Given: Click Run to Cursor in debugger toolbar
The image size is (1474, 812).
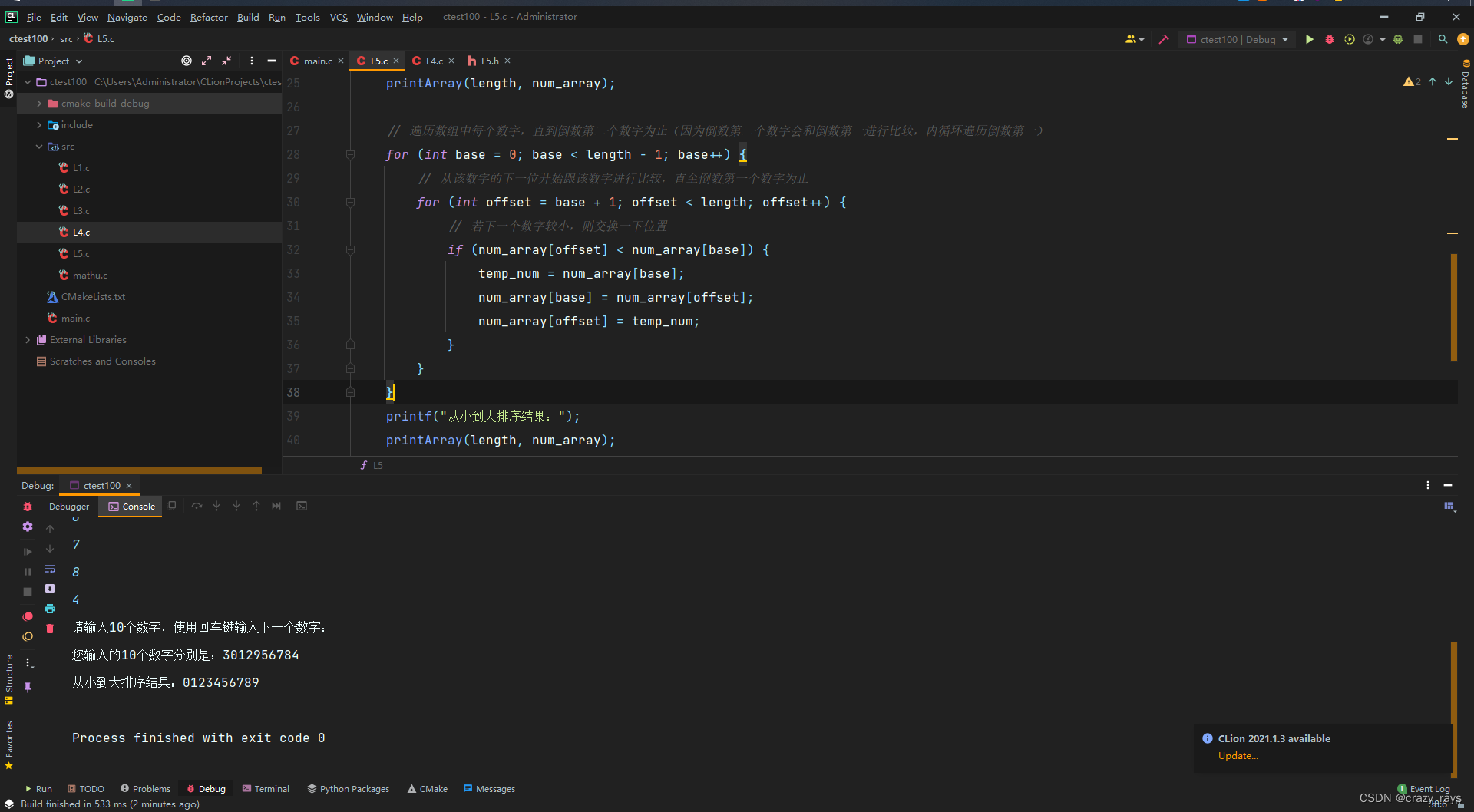Looking at the screenshot, I should point(276,506).
